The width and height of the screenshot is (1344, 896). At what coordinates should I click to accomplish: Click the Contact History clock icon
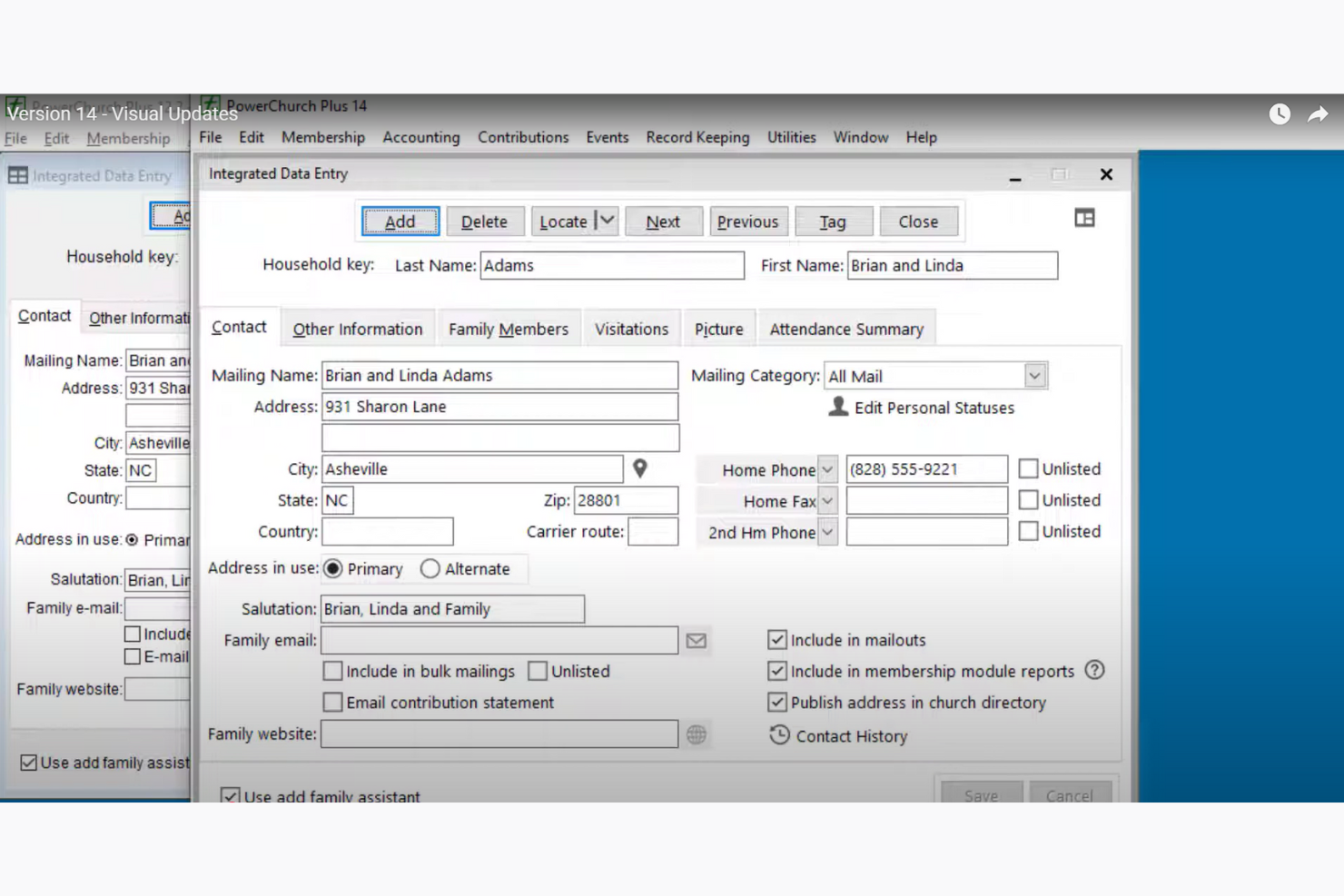779,735
